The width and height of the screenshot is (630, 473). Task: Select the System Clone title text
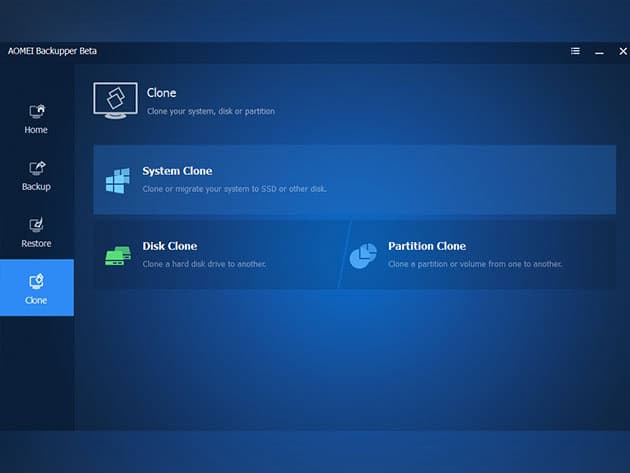(x=177, y=171)
